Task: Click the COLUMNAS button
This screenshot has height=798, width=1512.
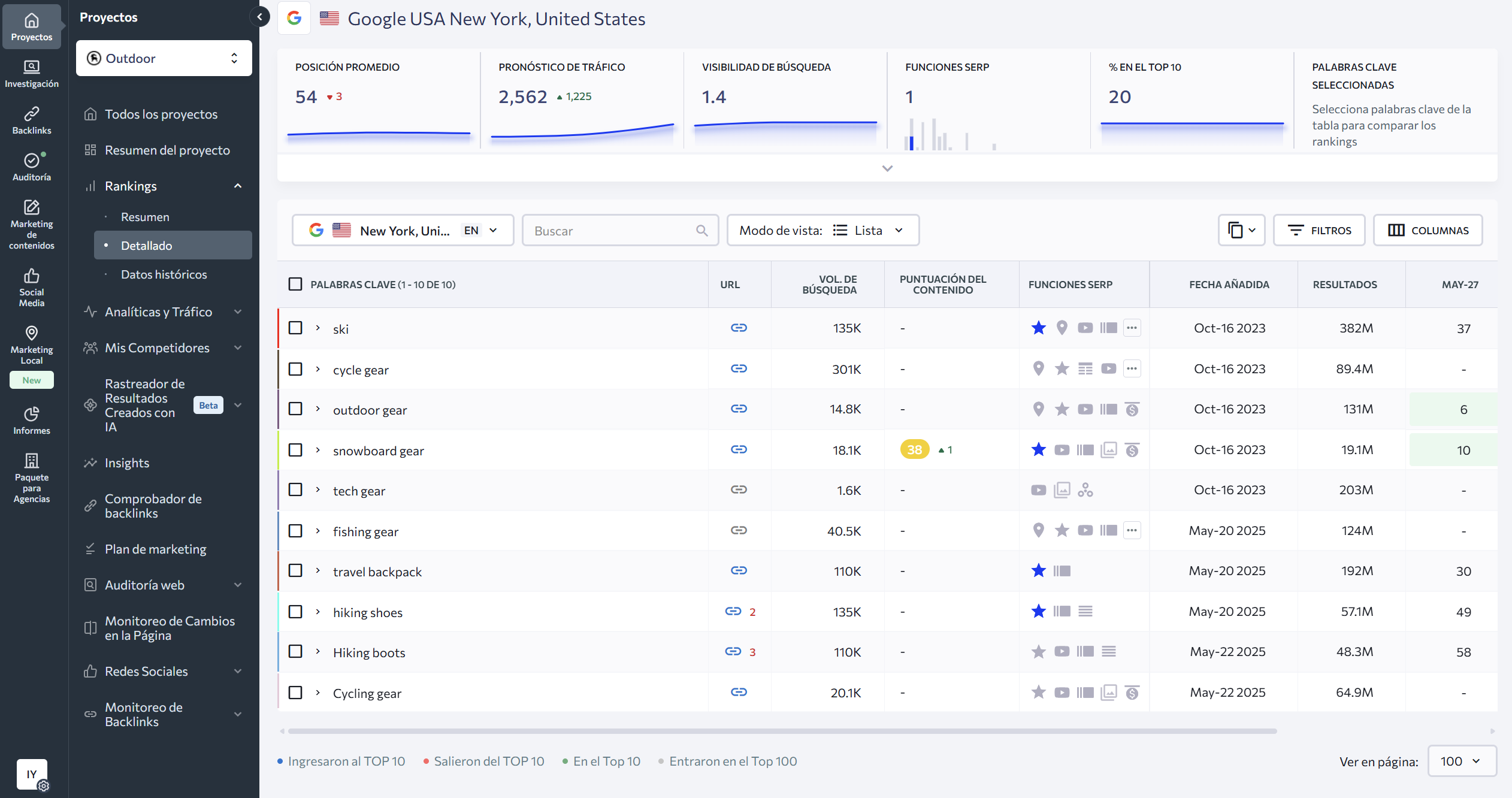Action: [x=1428, y=230]
